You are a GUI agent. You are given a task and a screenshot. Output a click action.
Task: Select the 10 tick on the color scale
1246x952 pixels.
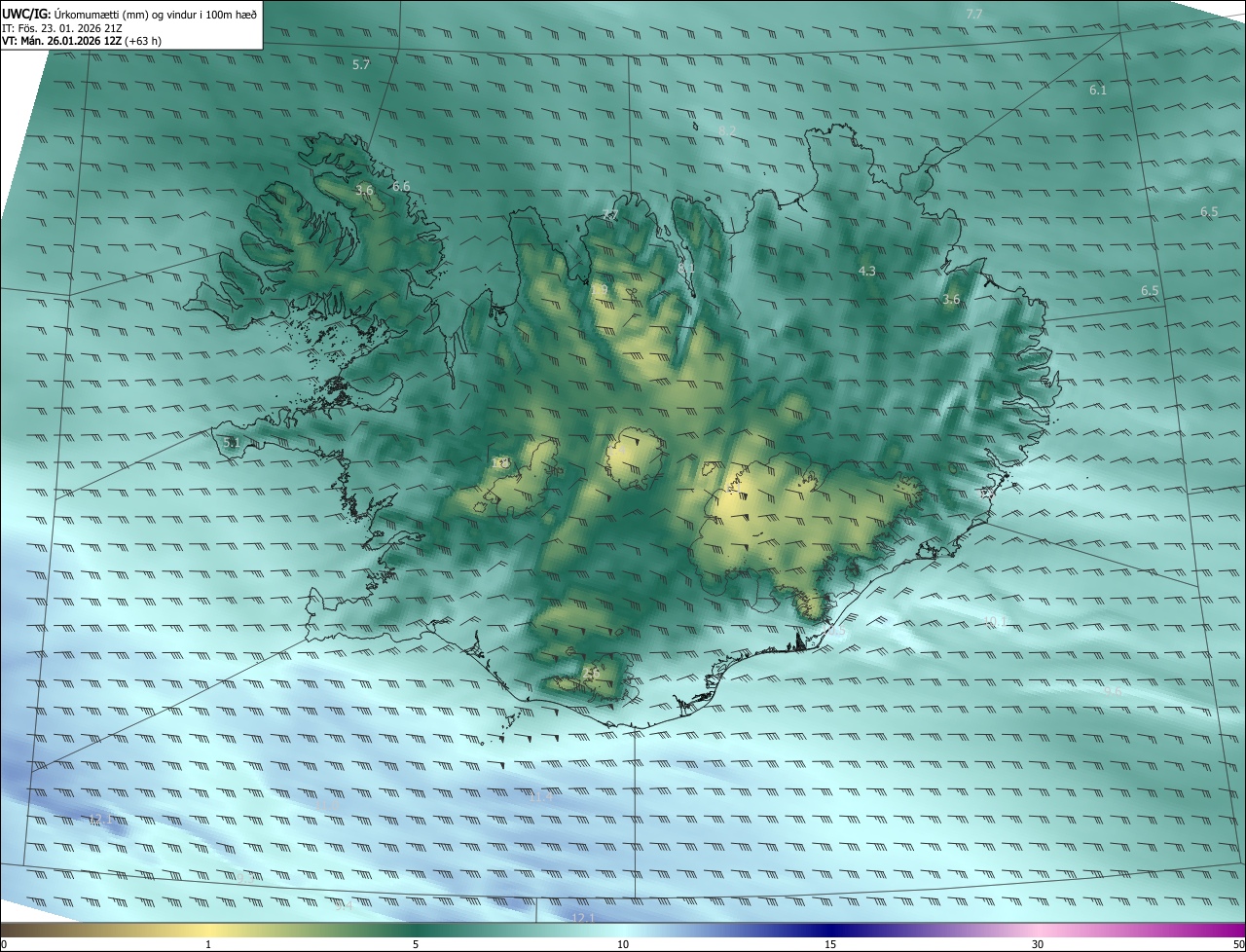point(623,944)
